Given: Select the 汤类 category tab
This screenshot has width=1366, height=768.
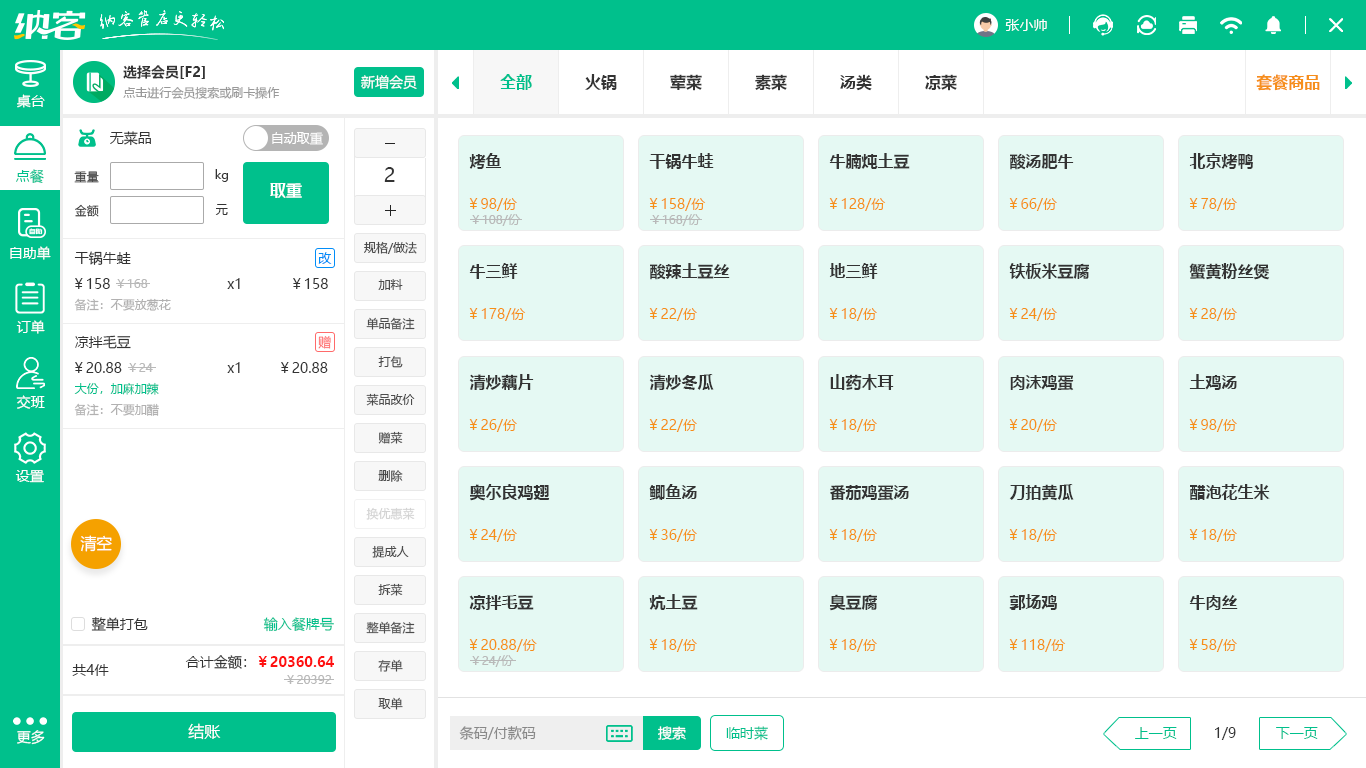Looking at the screenshot, I should [855, 83].
